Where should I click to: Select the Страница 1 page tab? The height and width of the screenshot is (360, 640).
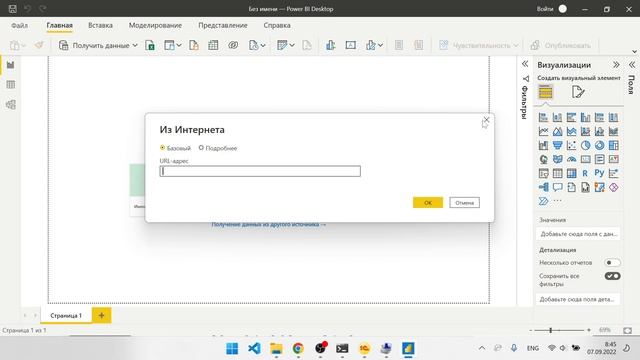pyautogui.click(x=66, y=316)
